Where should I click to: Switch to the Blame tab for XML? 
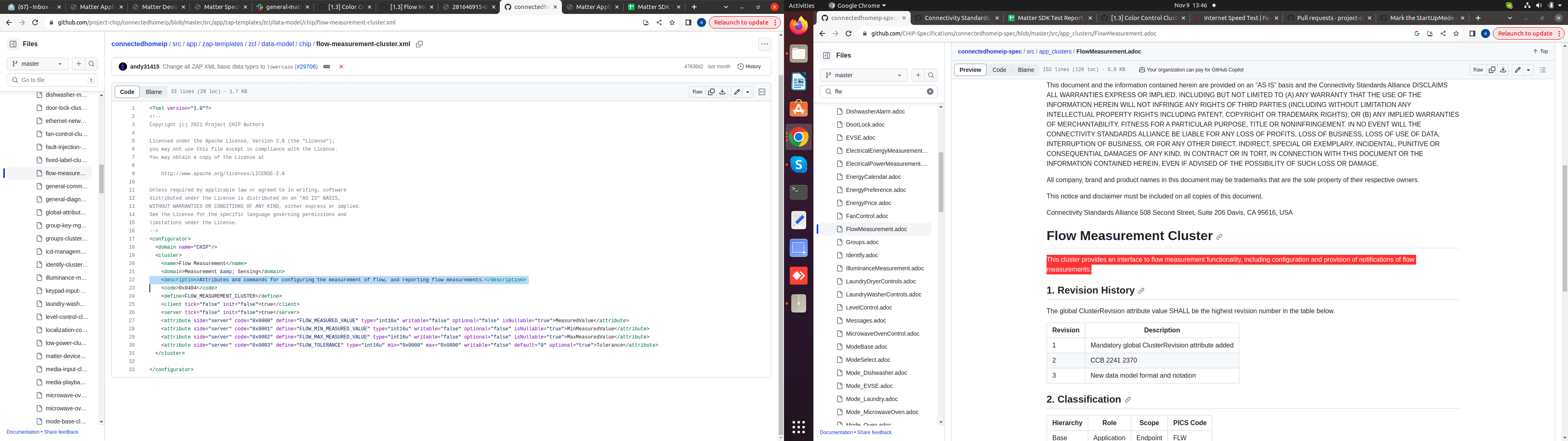click(154, 92)
